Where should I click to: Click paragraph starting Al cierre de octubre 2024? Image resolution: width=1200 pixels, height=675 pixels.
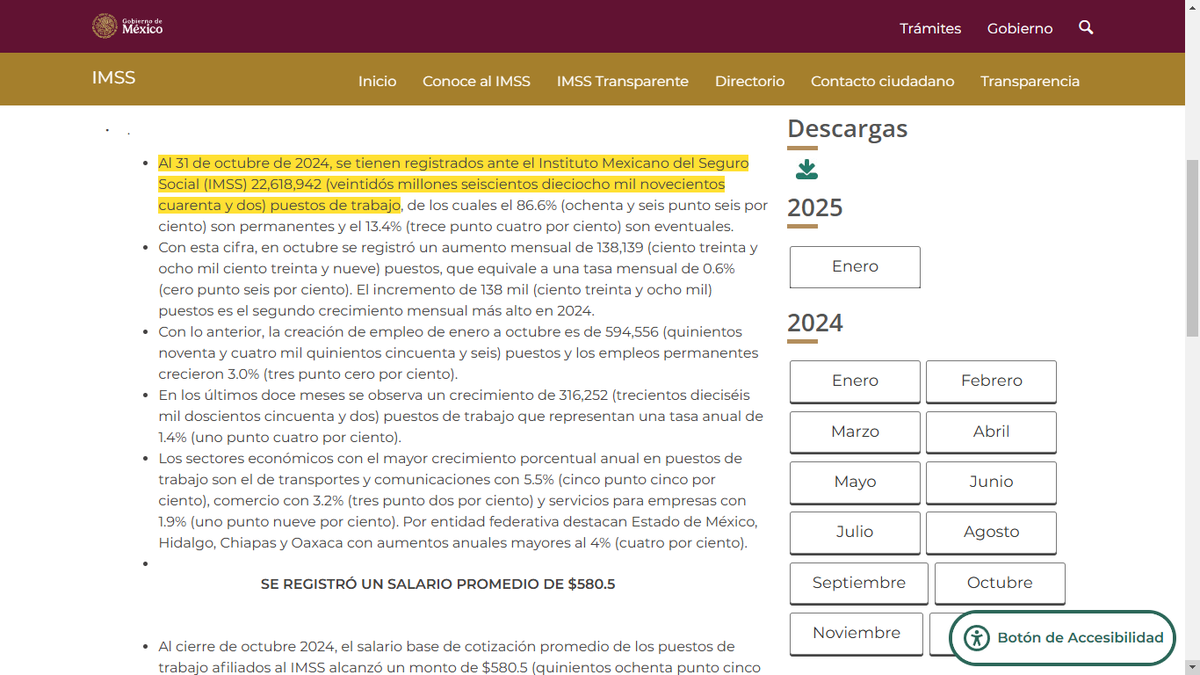(x=460, y=657)
